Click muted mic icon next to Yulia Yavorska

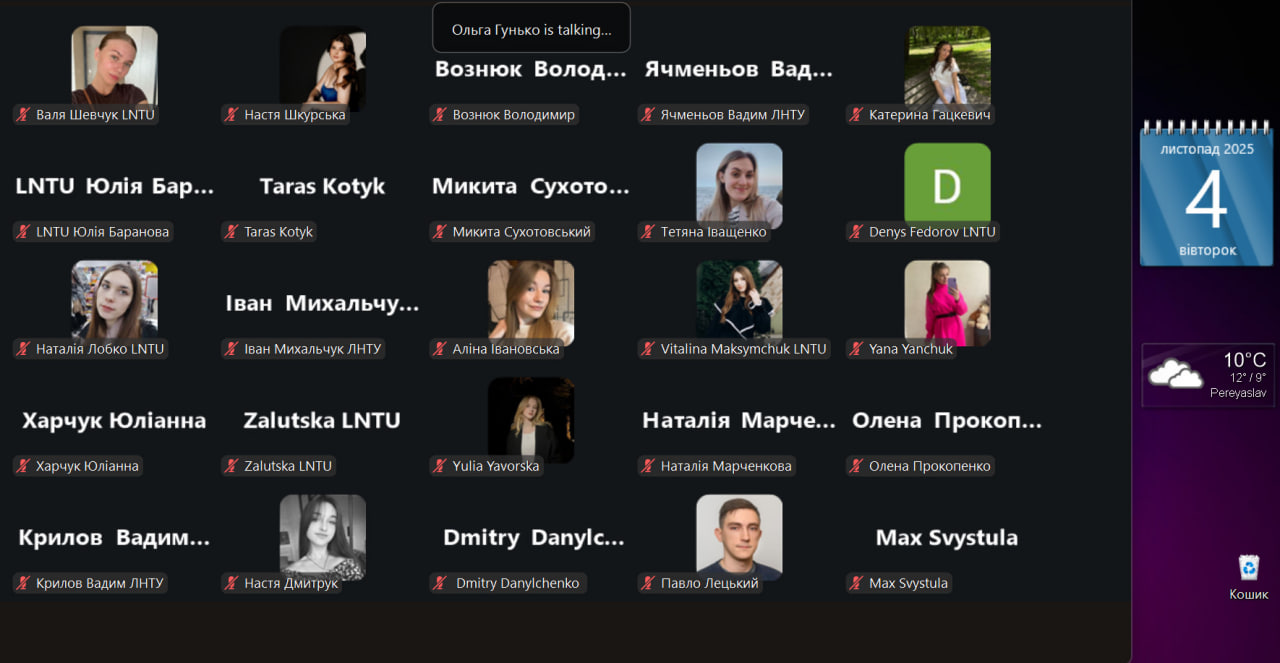[x=439, y=466]
